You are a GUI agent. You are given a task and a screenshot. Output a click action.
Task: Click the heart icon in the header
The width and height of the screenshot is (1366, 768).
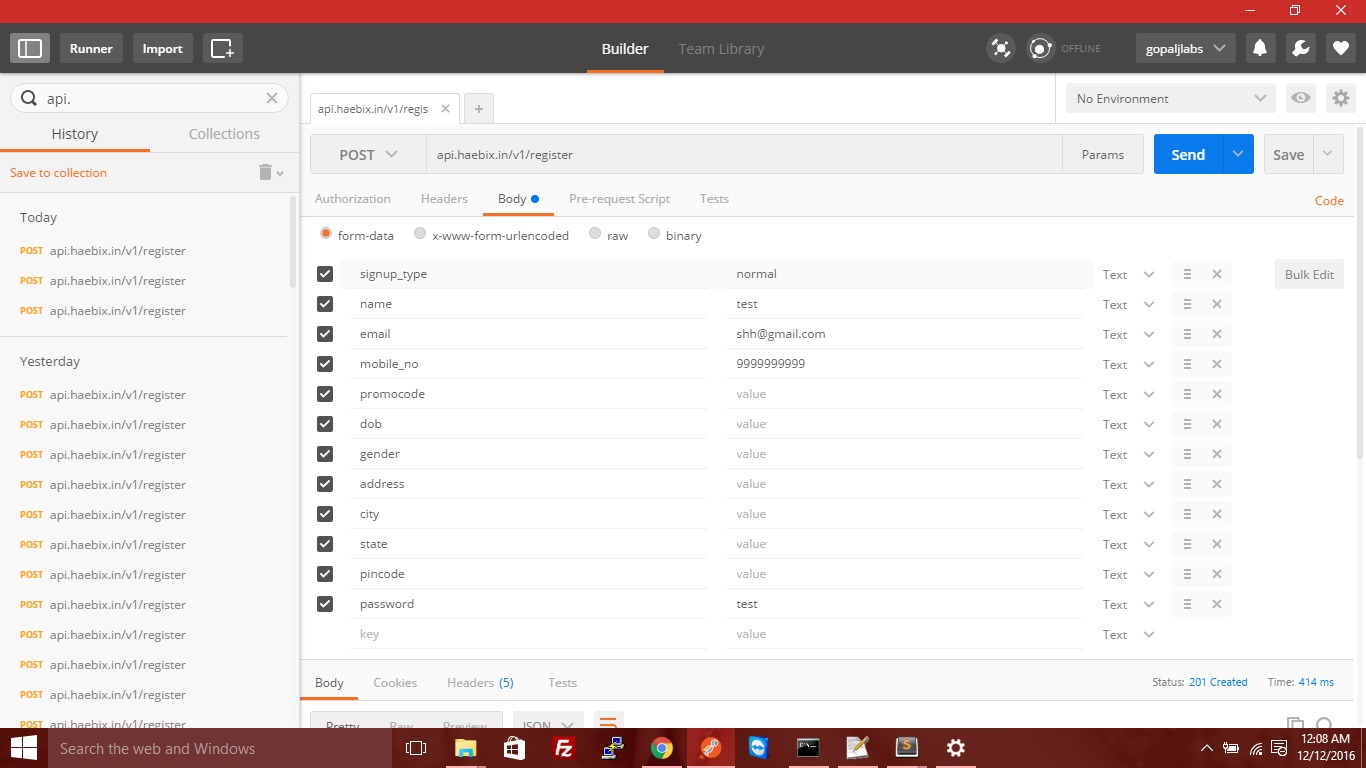1341,48
